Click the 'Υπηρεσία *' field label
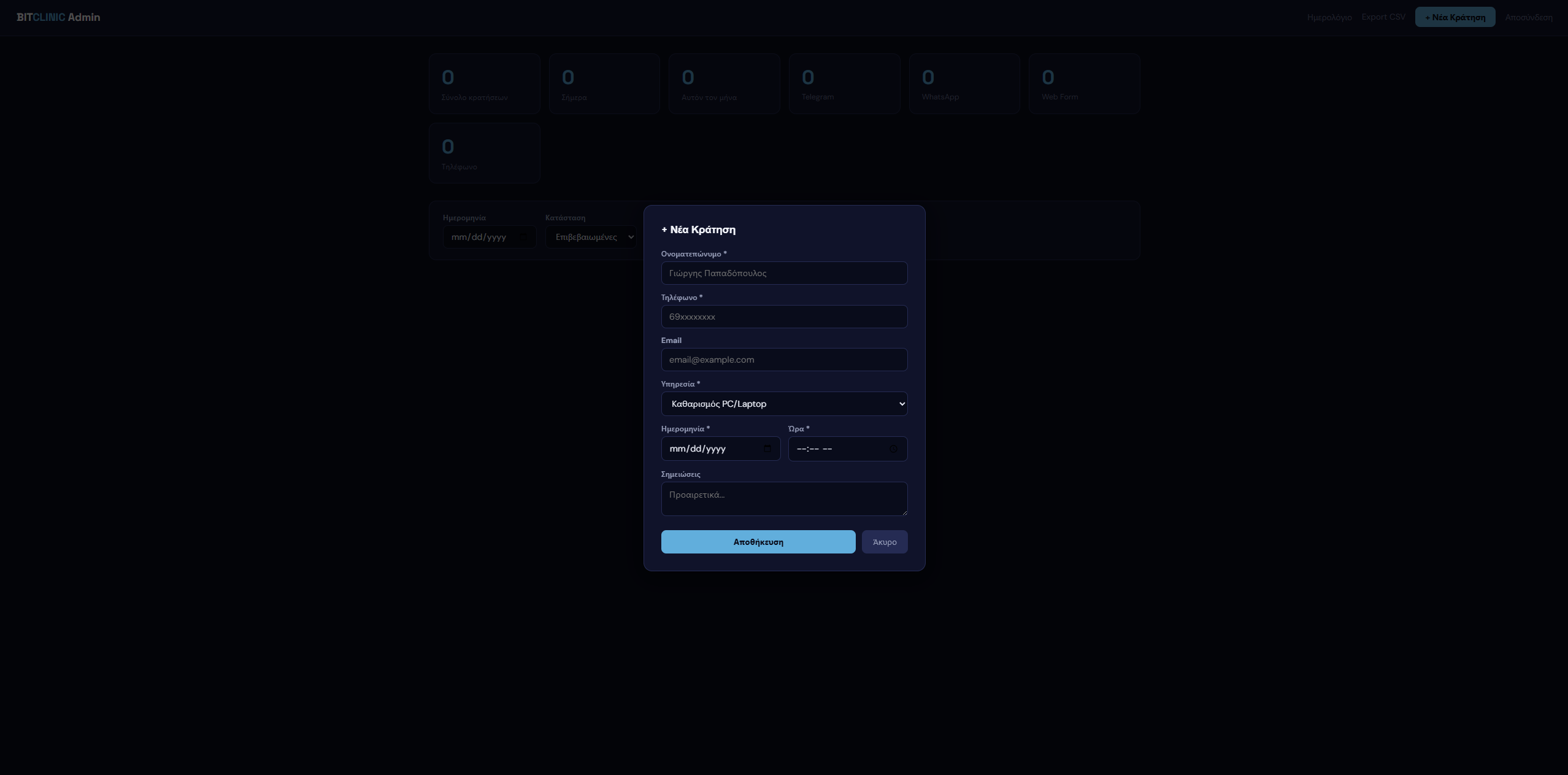The image size is (1568, 775). [680, 384]
